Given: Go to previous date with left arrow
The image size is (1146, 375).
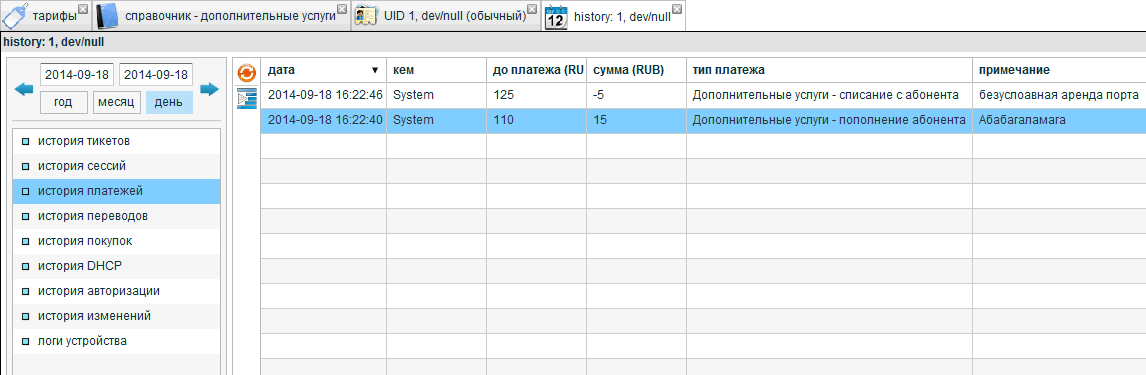Looking at the screenshot, I should [x=24, y=90].
